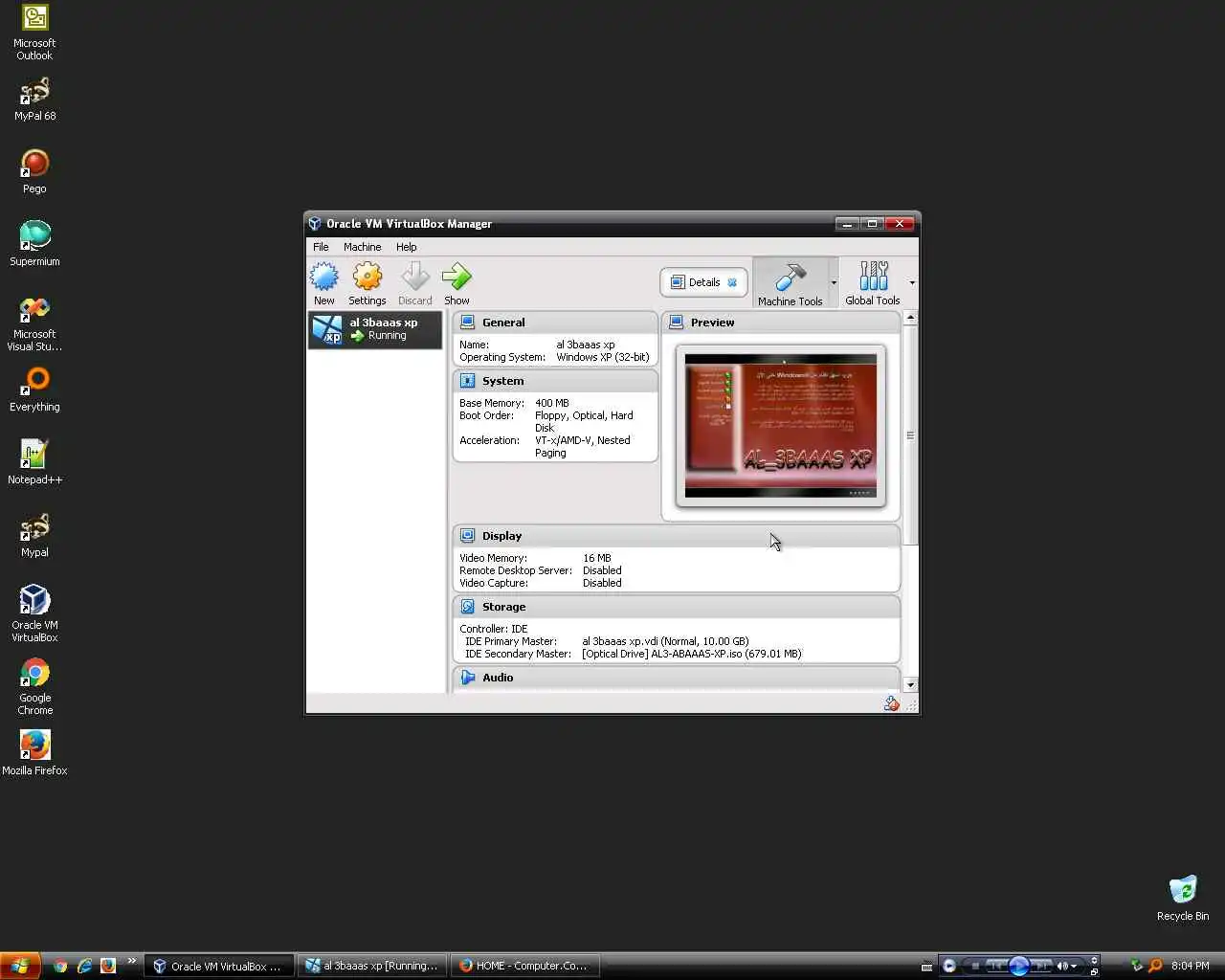
Task: Click the Display section header
Action: 677,536
